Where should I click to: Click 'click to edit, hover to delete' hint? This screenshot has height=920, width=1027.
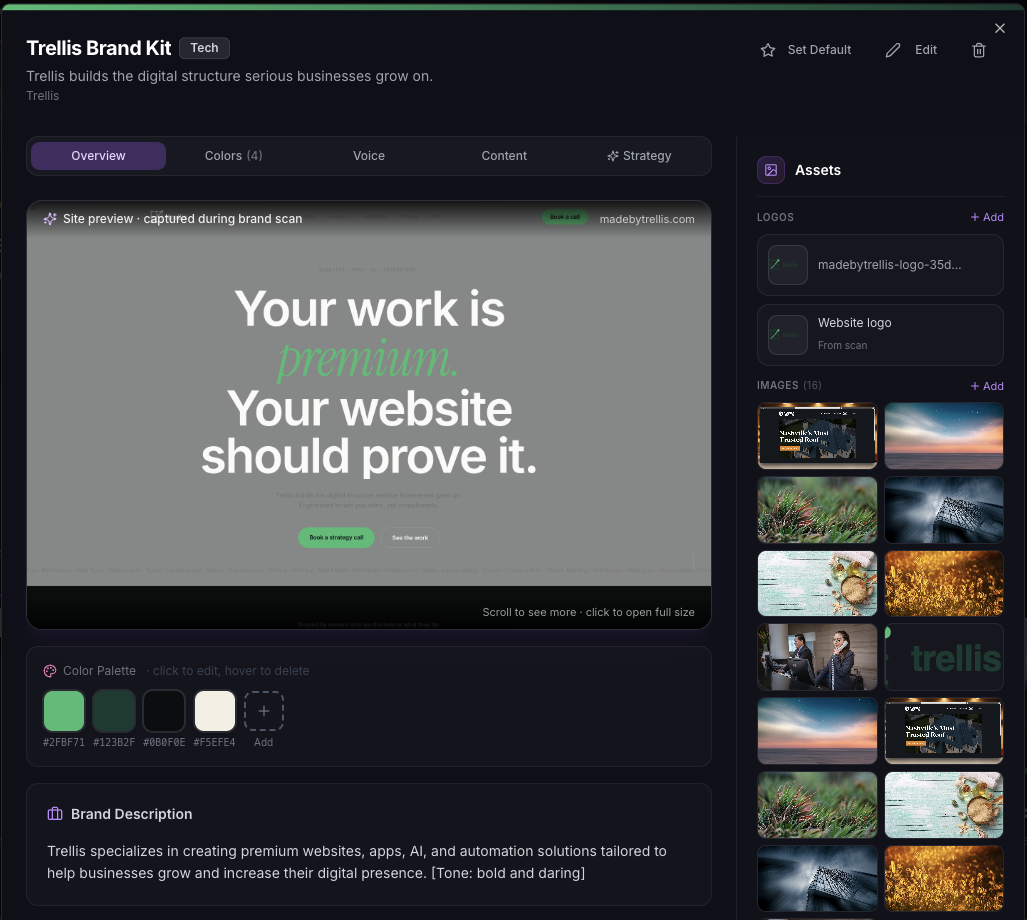coord(231,671)
